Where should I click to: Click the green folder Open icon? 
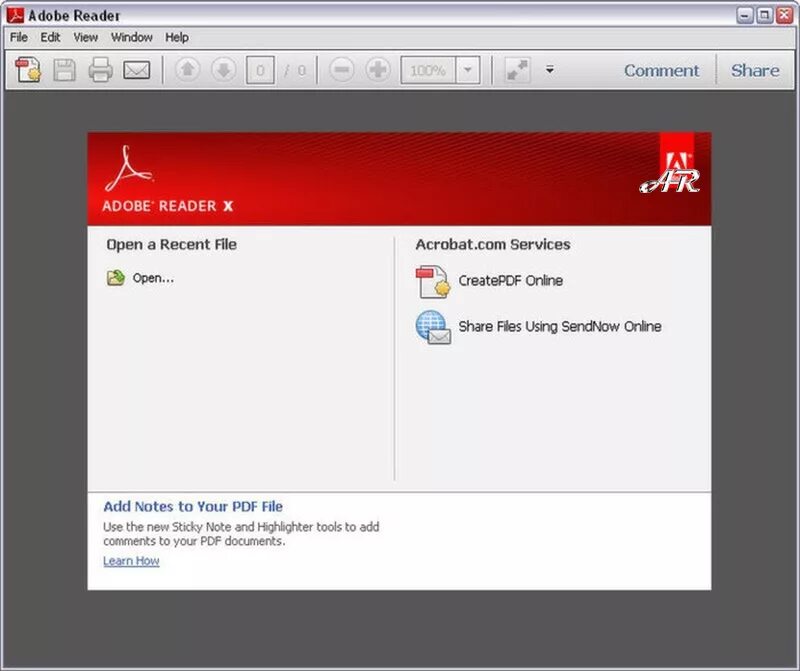(x=116, y=278)
